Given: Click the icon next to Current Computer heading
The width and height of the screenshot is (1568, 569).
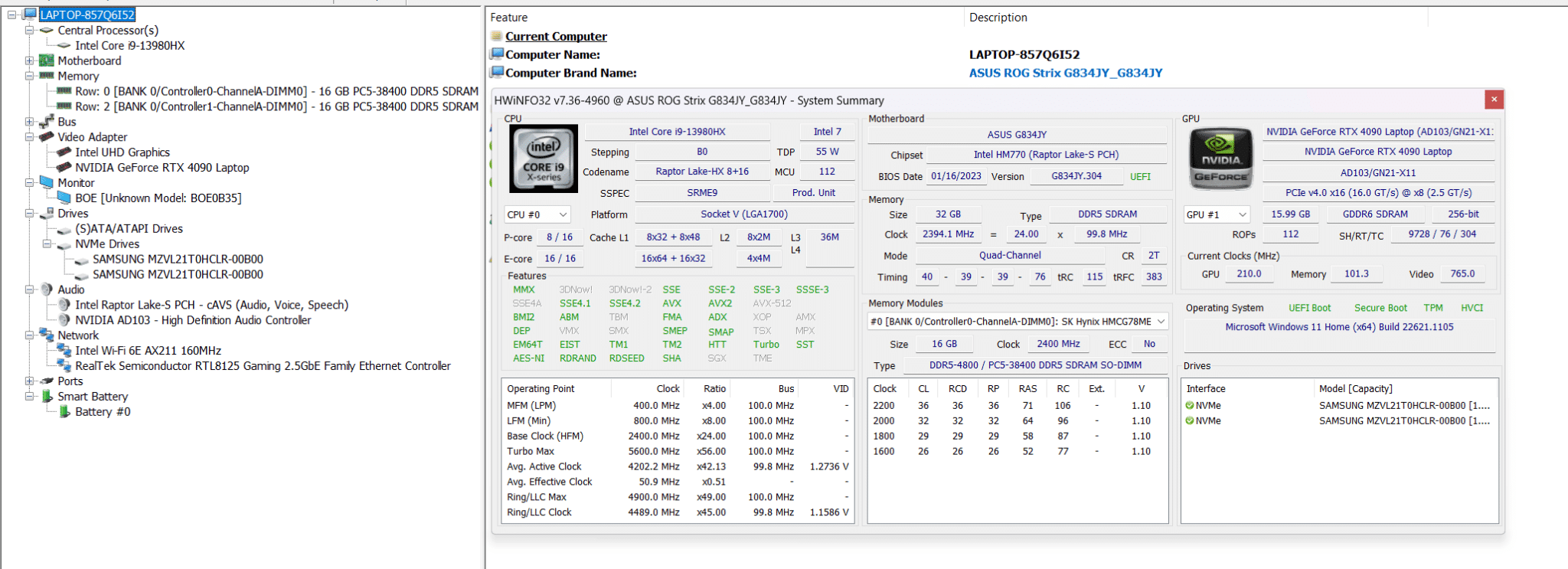Looking at the screenshot, I should [497, 36].
